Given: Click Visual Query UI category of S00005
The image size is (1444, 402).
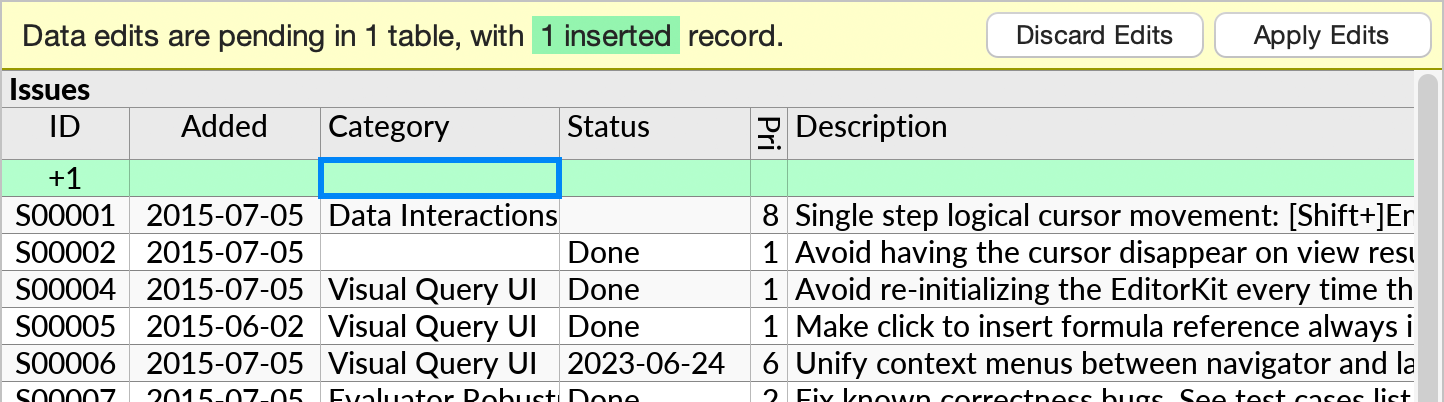Looking at the screenshot, I should coord(440,327).
